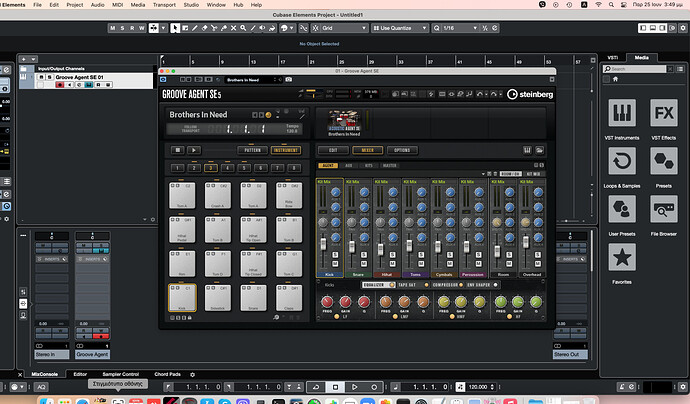This screenshot has height=404, width=690.
Task: Switch to the Editor tab
Action: pos(80,375)
